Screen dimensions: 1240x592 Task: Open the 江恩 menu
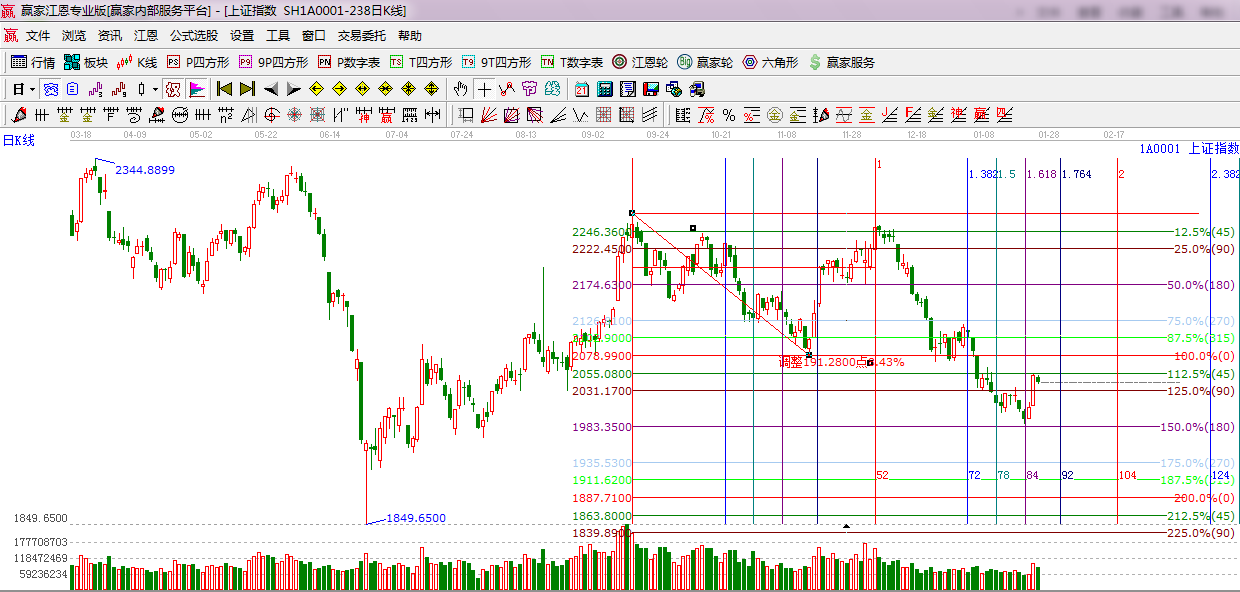click(x=146, y=35)
